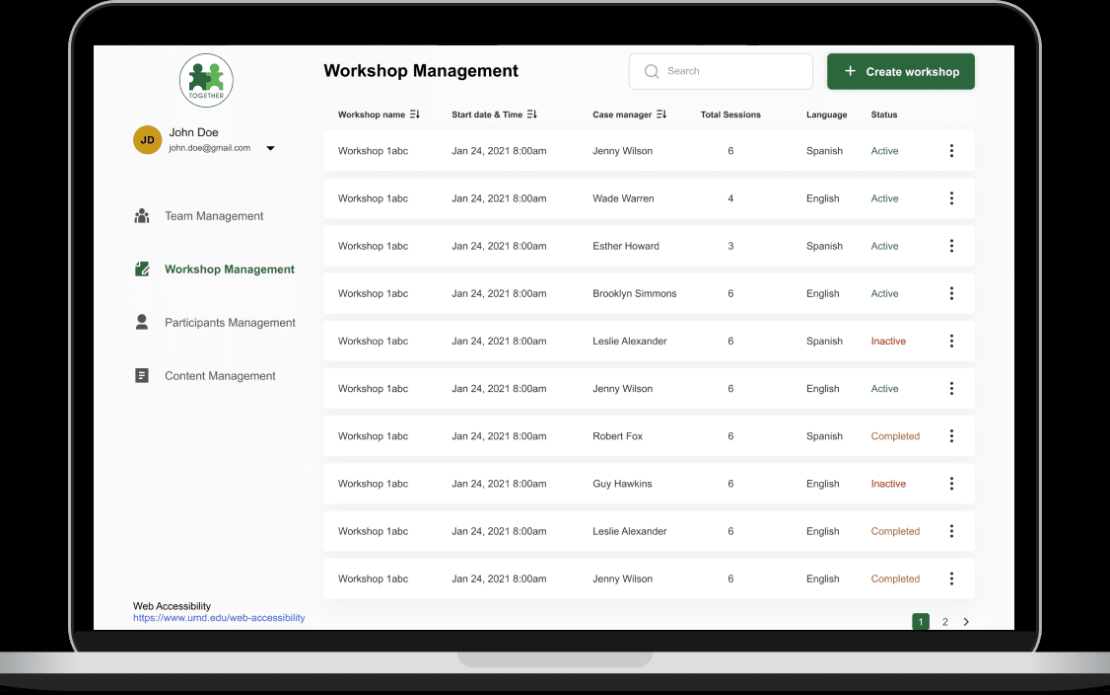Open options menu for Leslie Alexander Inactive row
Screen dimensions: 1110x695
coord(951,341)
